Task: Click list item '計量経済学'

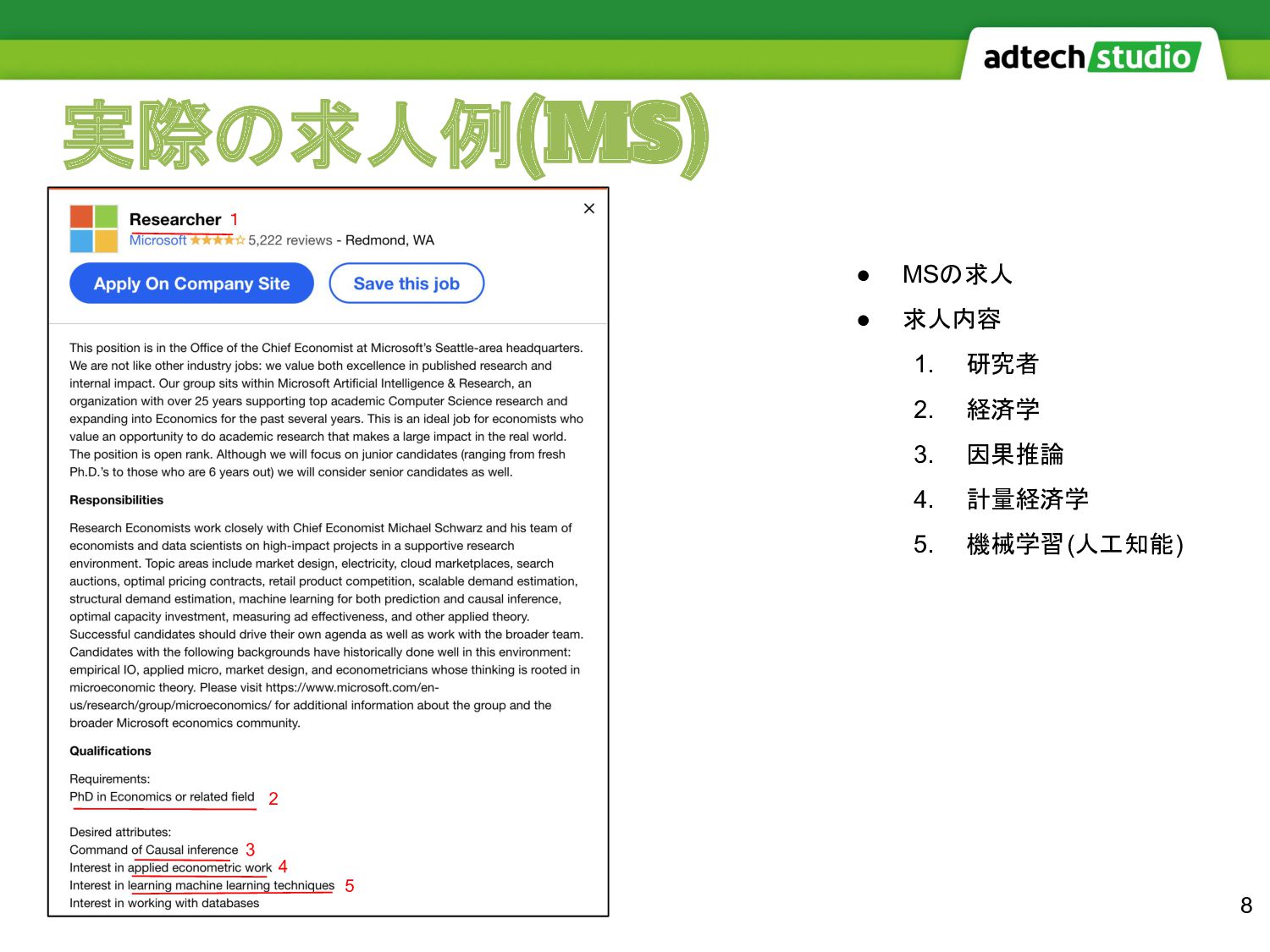Action: [x=1027, y=499]
